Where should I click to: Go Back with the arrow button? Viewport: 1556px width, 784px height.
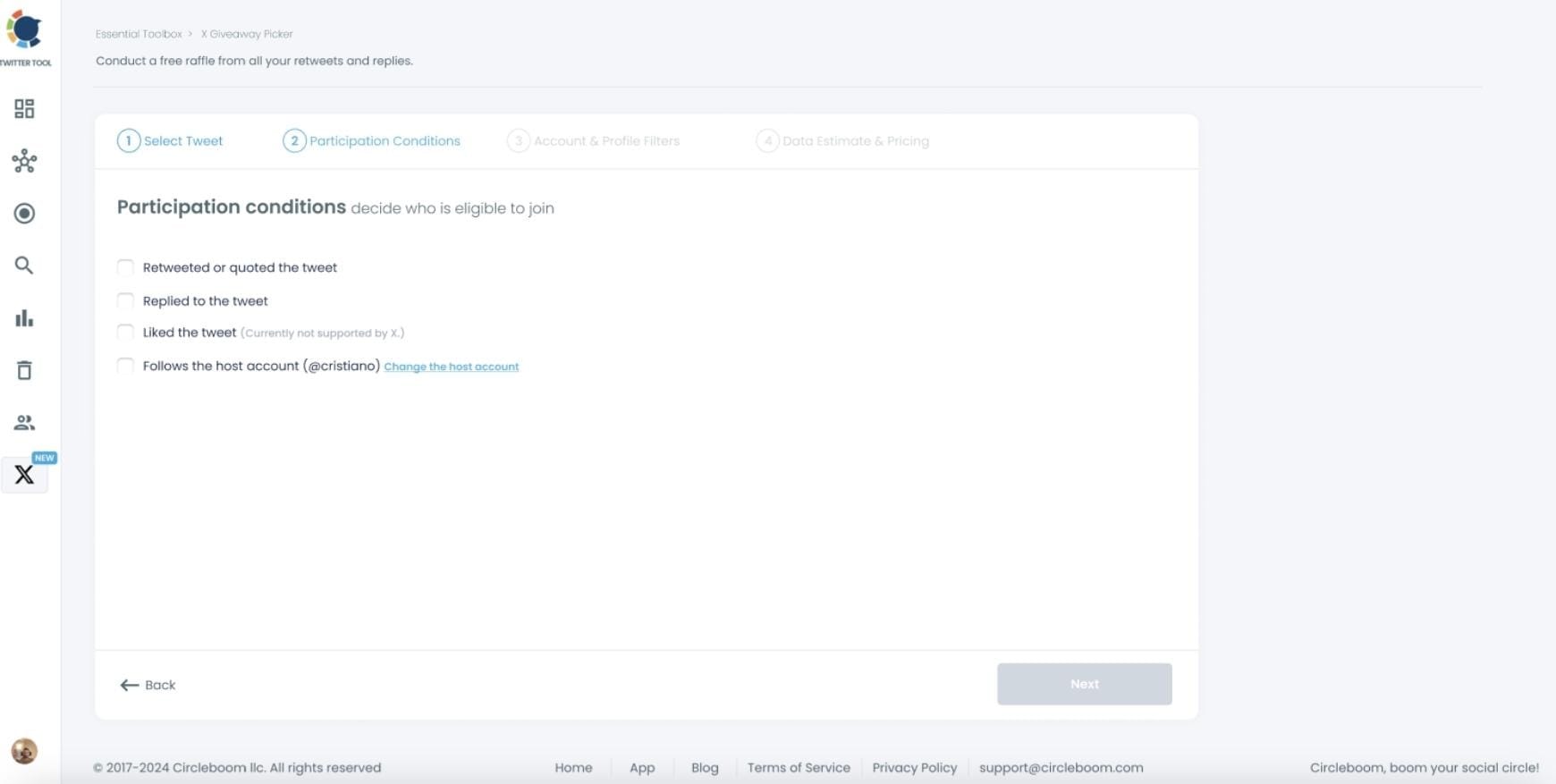point(148,685)
